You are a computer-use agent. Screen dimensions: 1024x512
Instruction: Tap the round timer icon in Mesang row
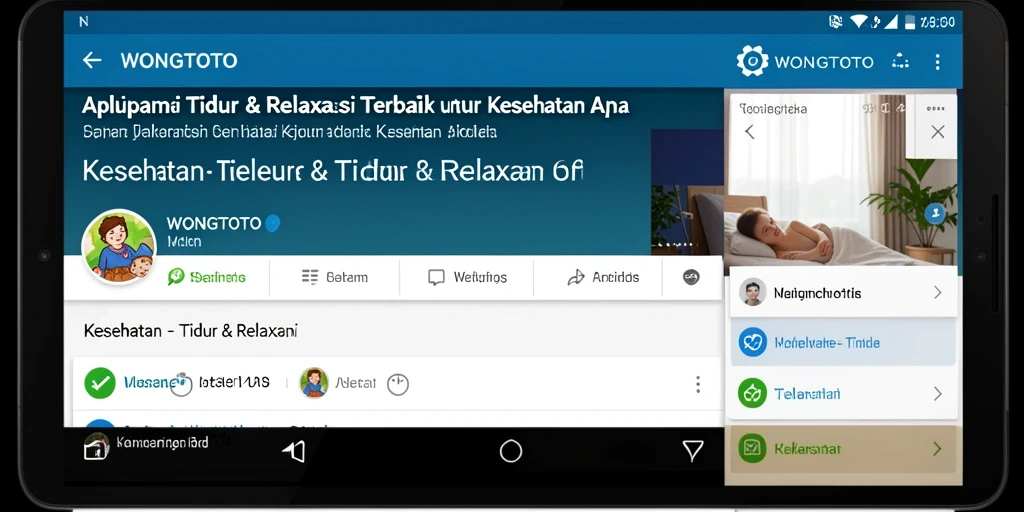point(181,384)
